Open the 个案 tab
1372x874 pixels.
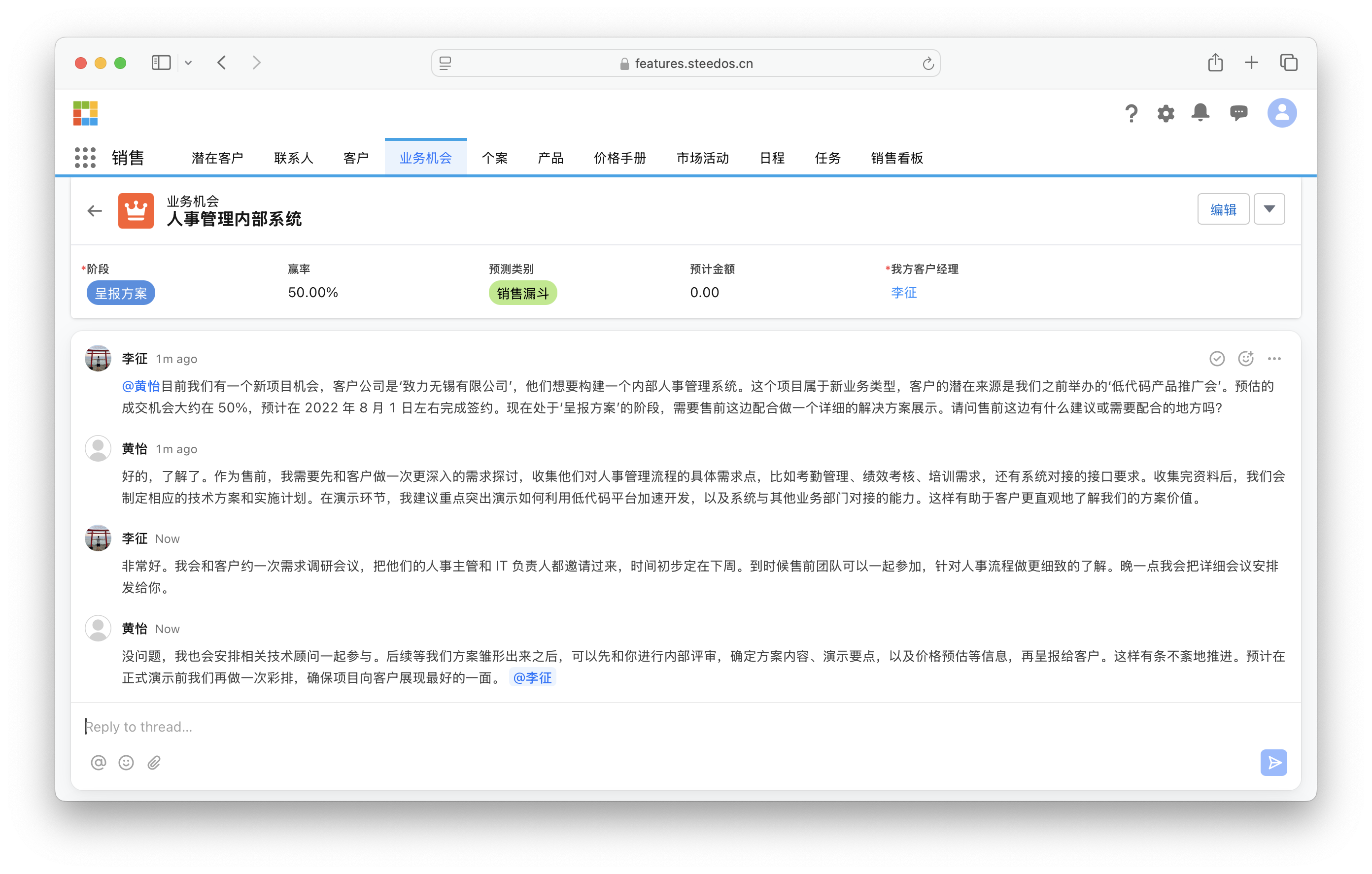[495, 158]
